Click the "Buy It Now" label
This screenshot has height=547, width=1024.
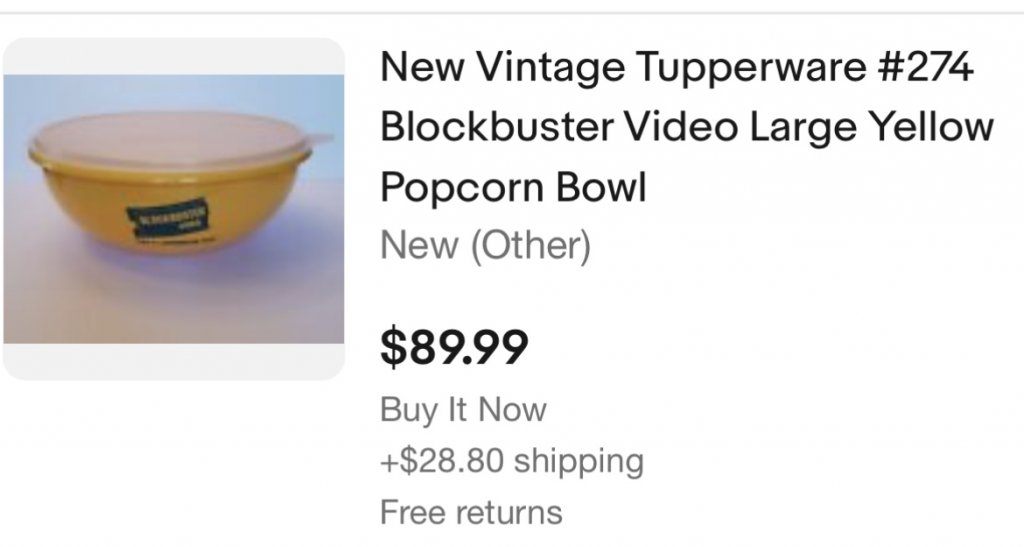pos(463,409)
